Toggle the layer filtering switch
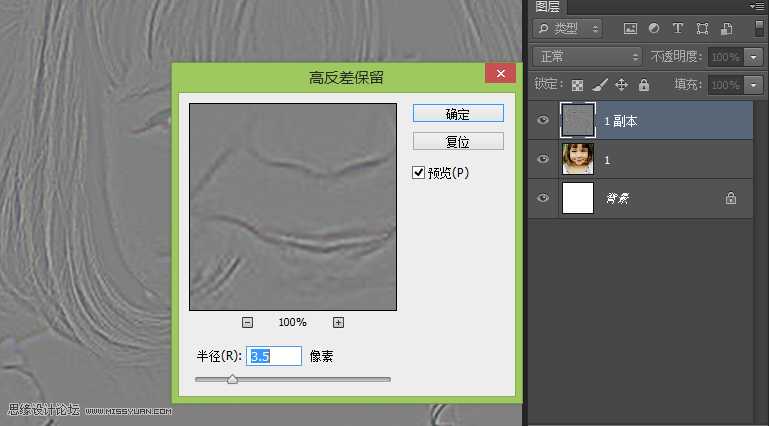This screenshot has height=426, width=769. point(759,28)
